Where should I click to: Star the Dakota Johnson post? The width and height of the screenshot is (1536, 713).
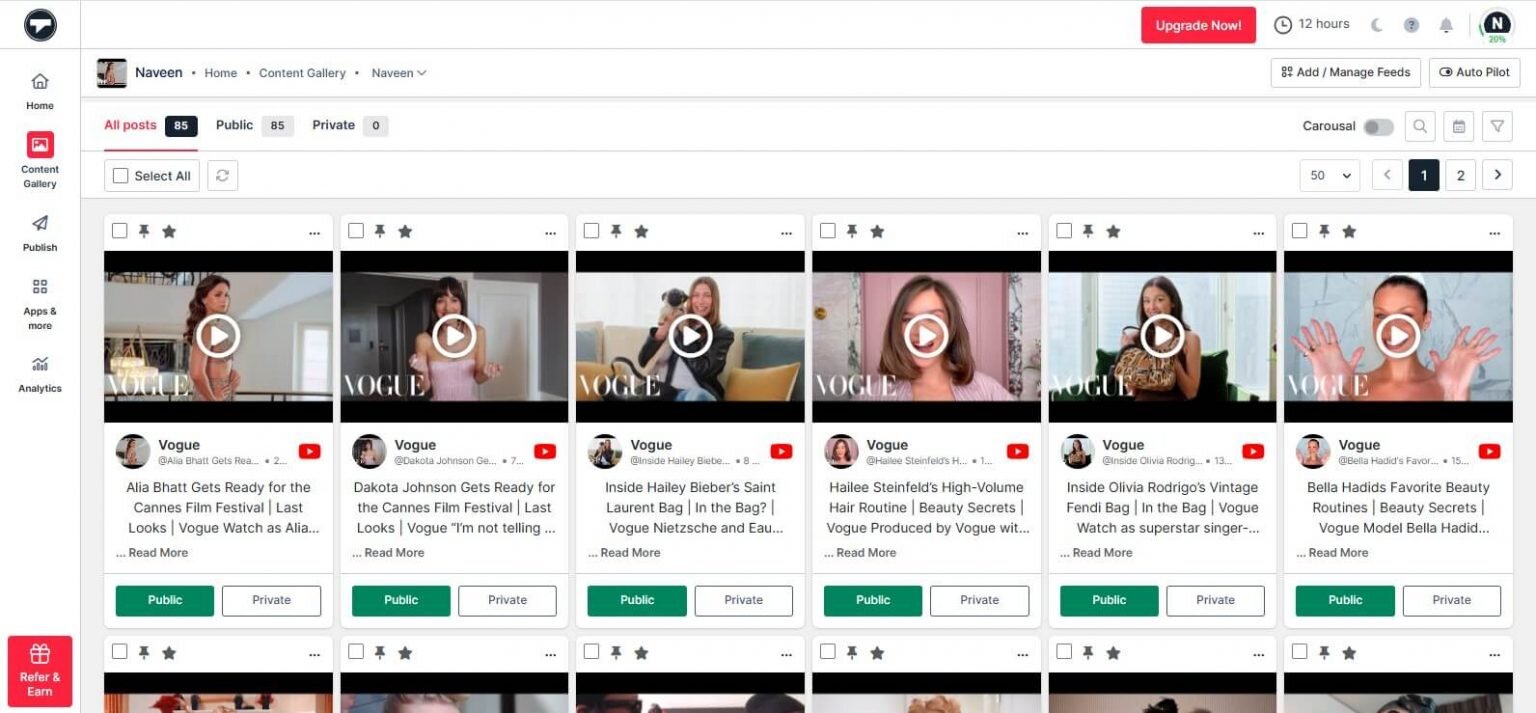(x=405, y=230)
